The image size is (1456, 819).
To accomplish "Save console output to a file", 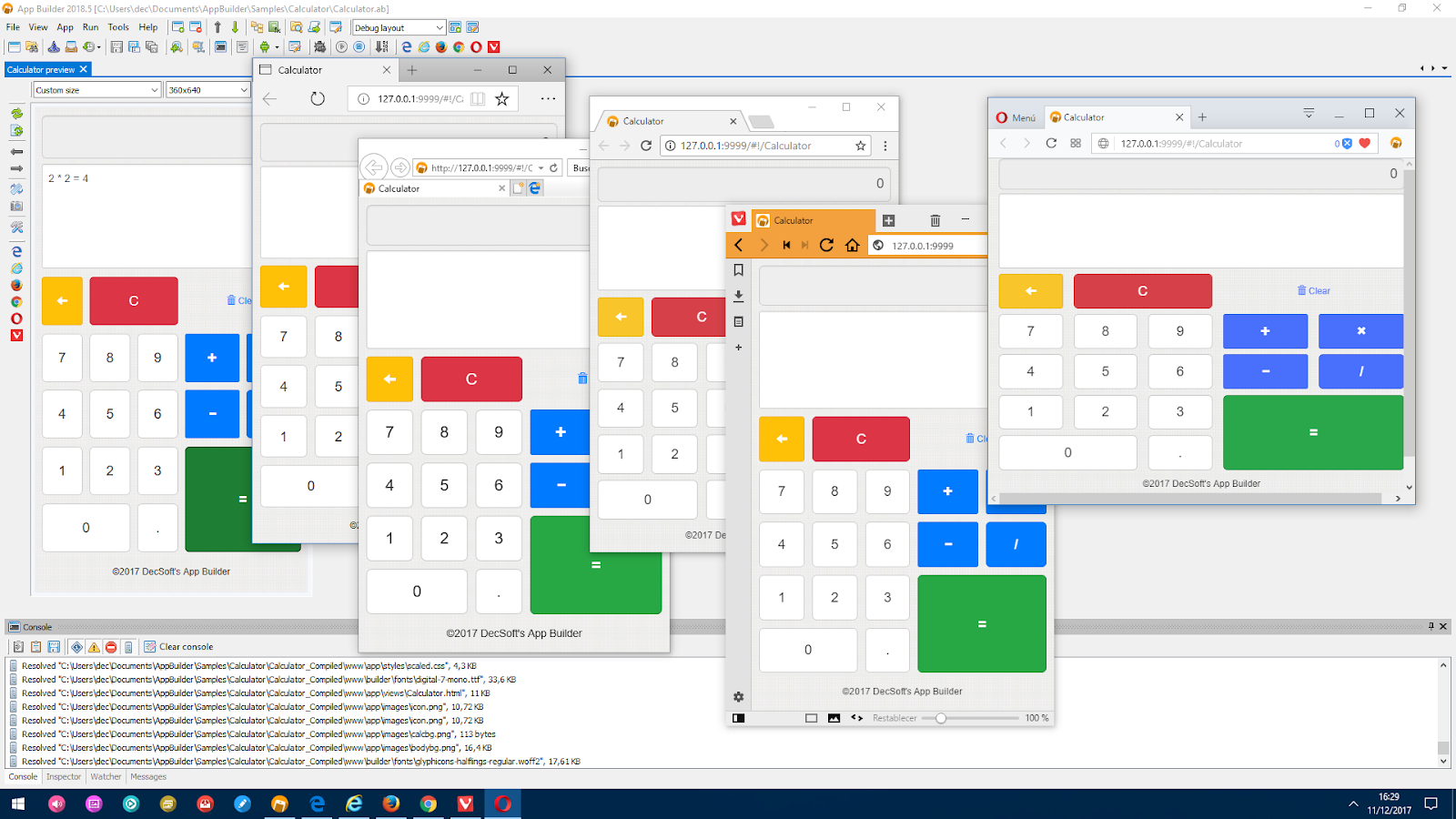I will pyautogui.click(x=52, y=647).
